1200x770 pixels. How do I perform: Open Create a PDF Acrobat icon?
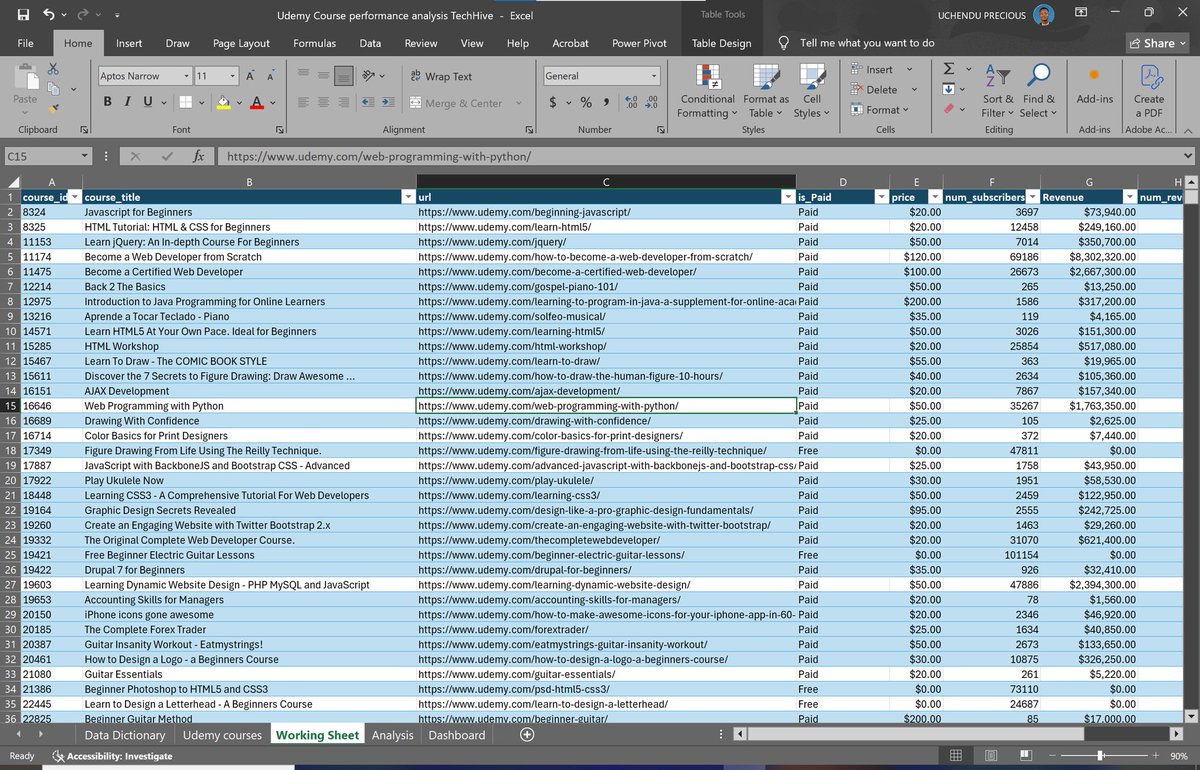tap(1149, 91)
